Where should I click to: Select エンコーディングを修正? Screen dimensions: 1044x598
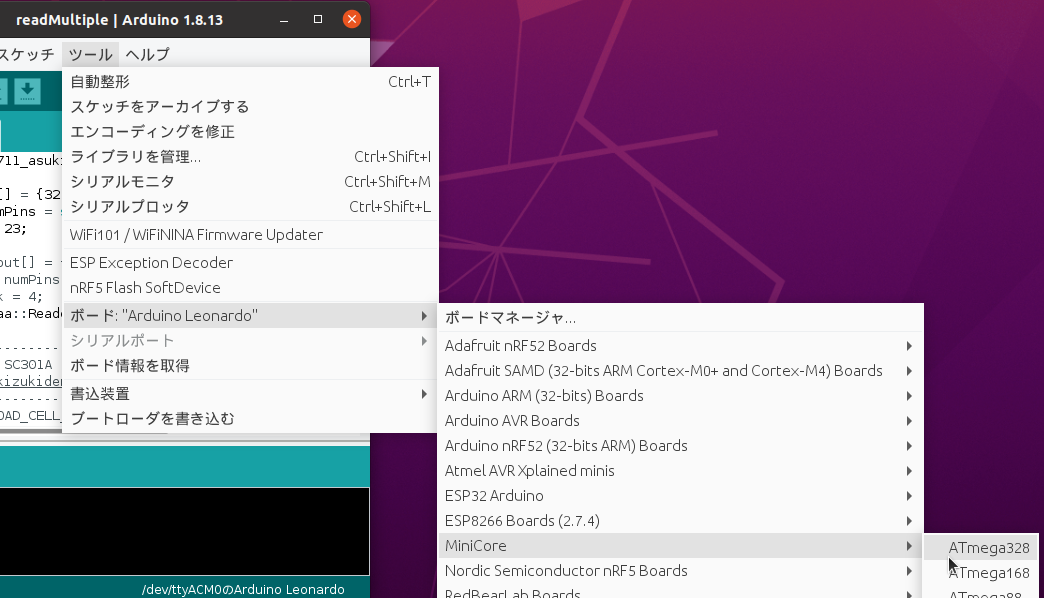coord(250,132)
